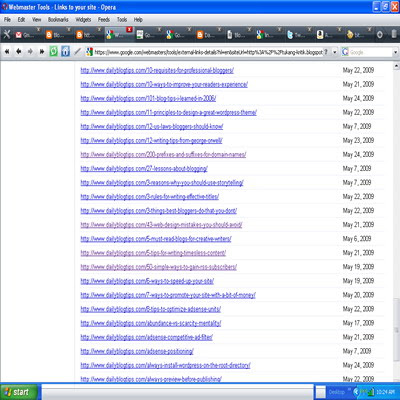Open the last tab with yellow smiley icon
The width and height of the screenshot is (400, 400).
click(x=359, y=35)
